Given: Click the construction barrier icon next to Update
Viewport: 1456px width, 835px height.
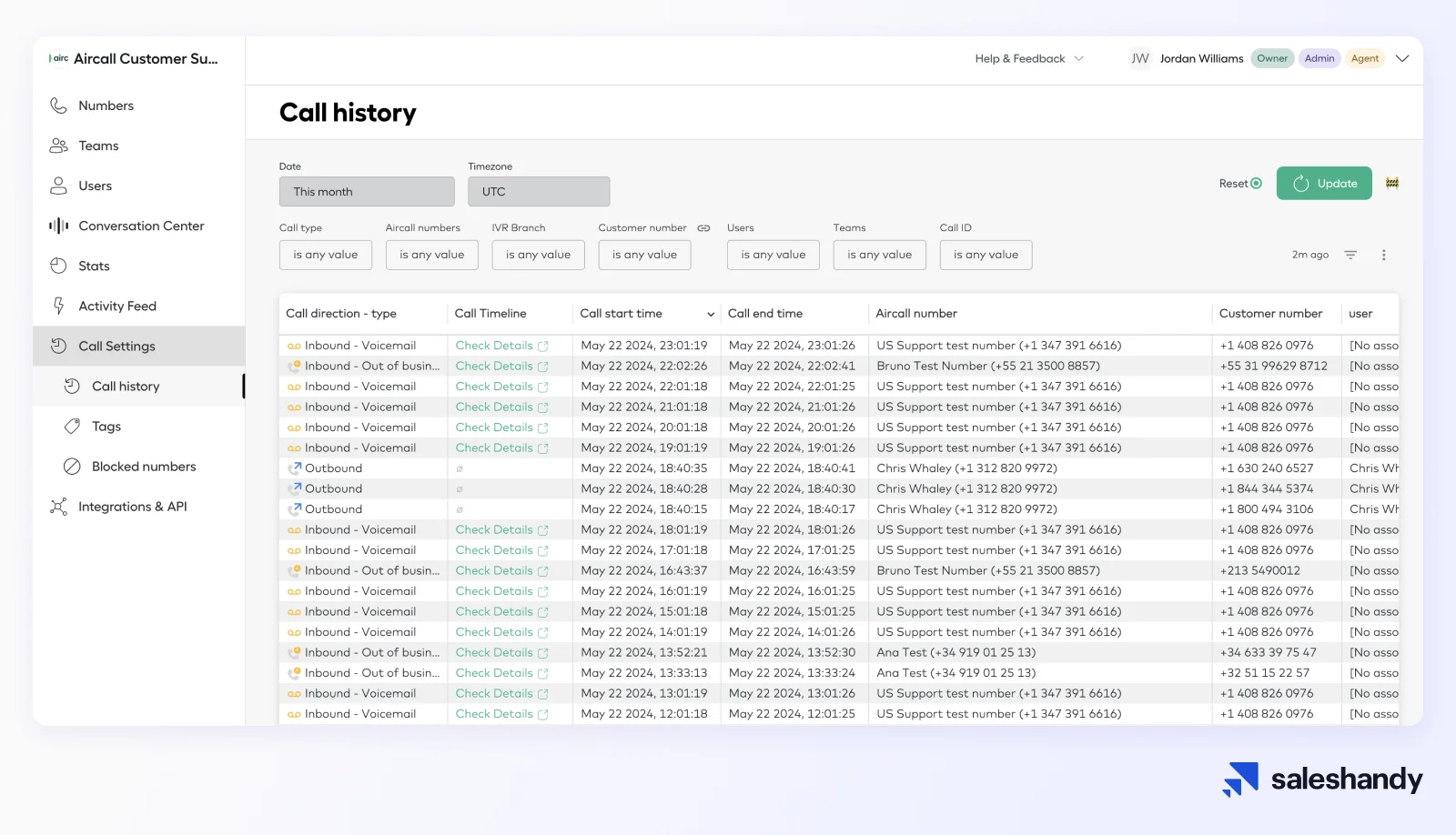Looking at the screenshot, I should pos(1391,184).
